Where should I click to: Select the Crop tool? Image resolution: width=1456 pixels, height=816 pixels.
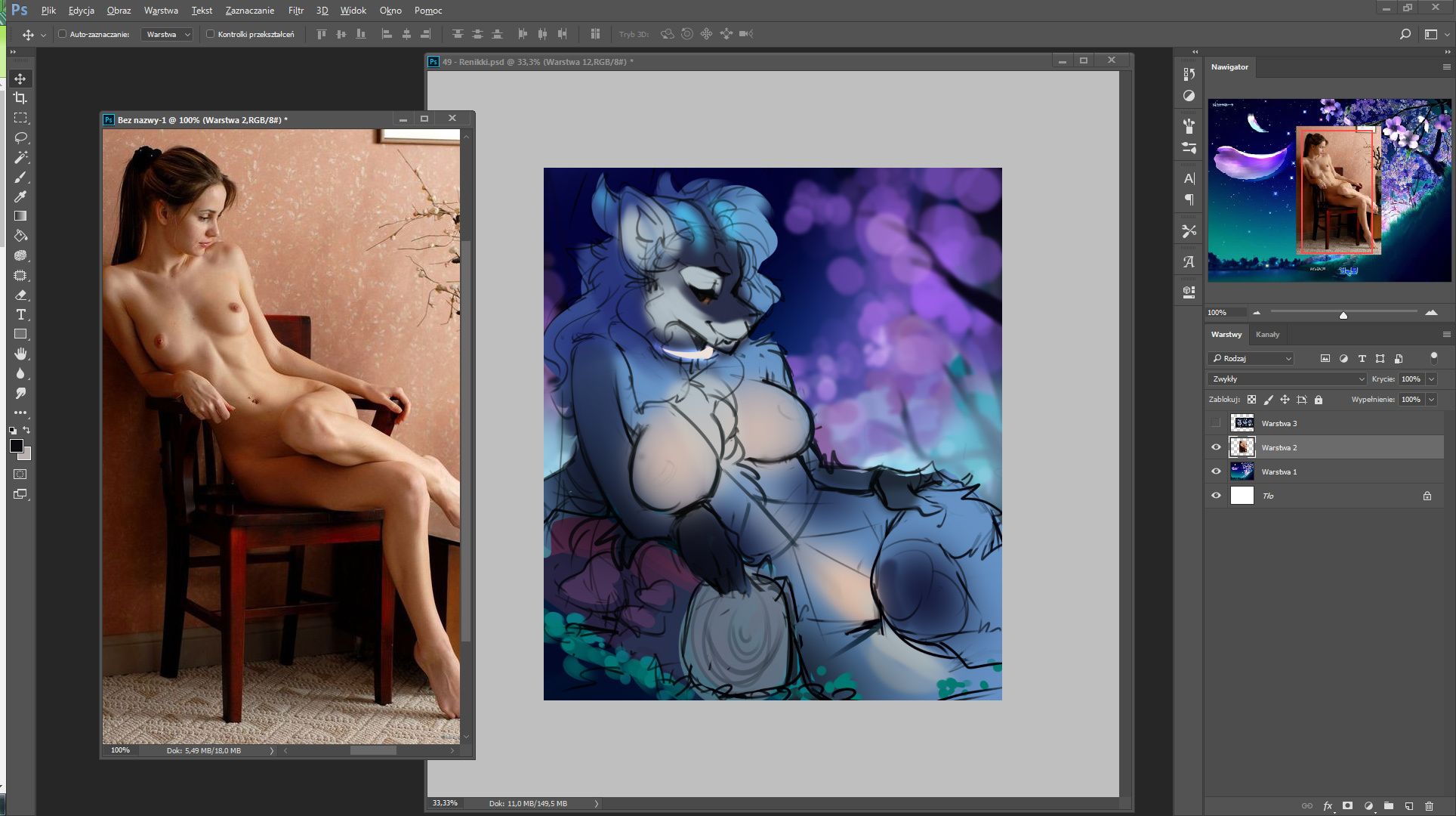click(20, 98)
